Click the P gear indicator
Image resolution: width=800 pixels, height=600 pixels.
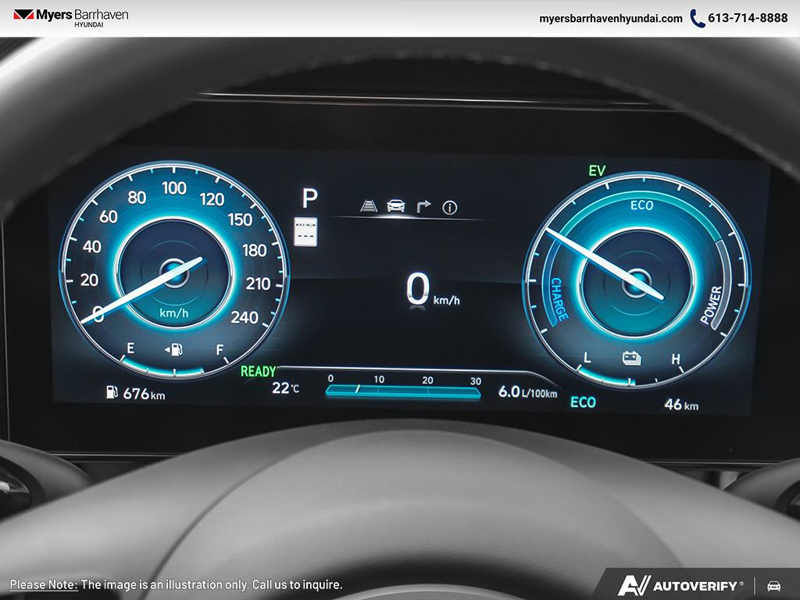coord(310,197)
